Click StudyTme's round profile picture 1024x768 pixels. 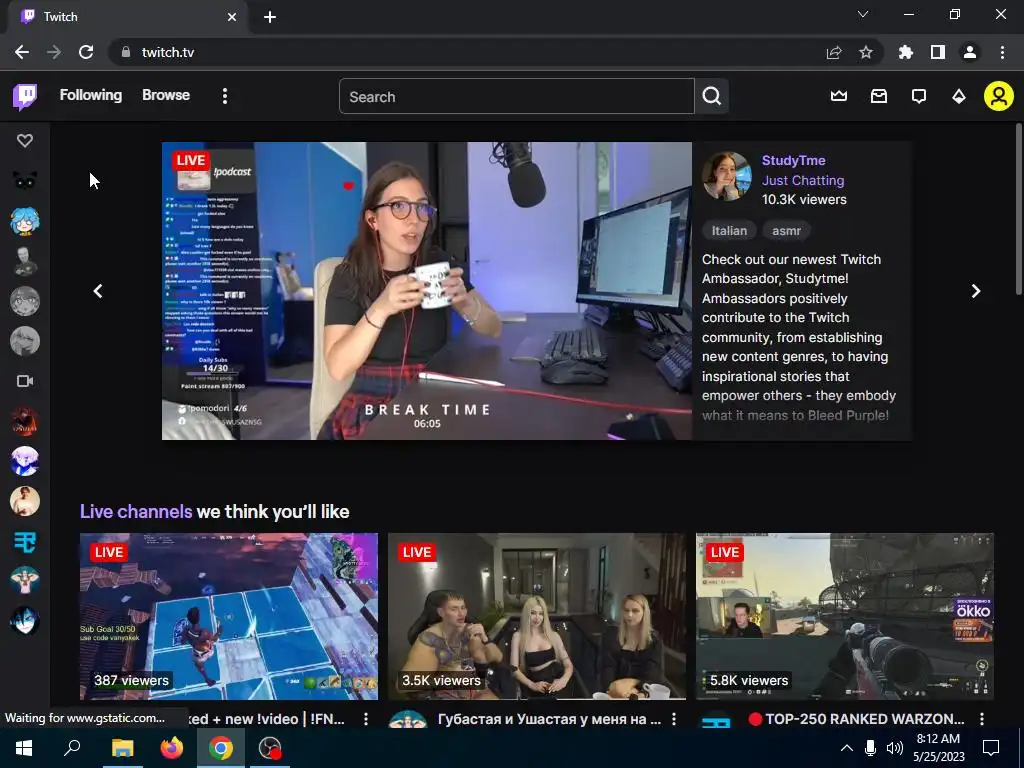pos(726,176)
